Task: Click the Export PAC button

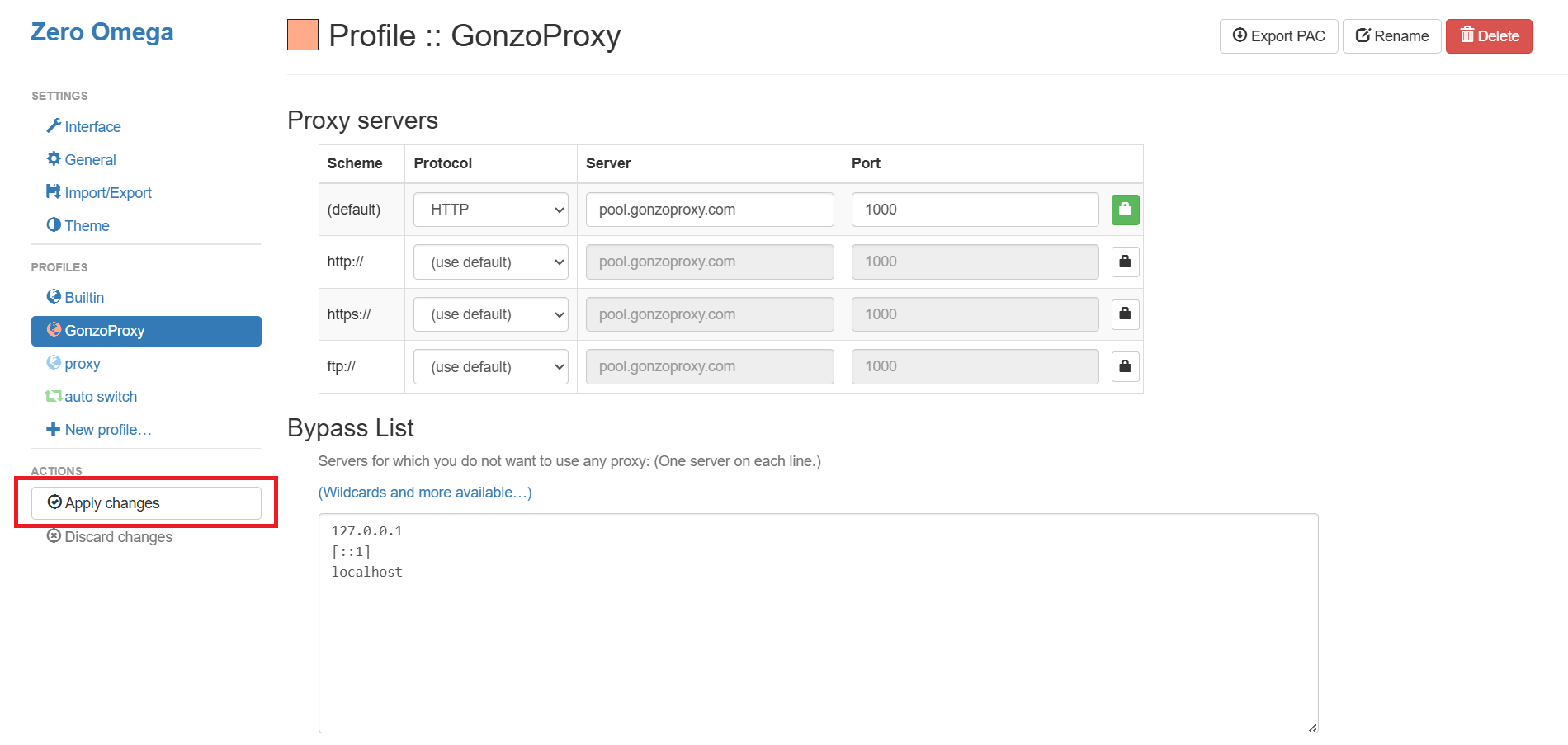Action: pyautogui.click(x=1278, y=36)
